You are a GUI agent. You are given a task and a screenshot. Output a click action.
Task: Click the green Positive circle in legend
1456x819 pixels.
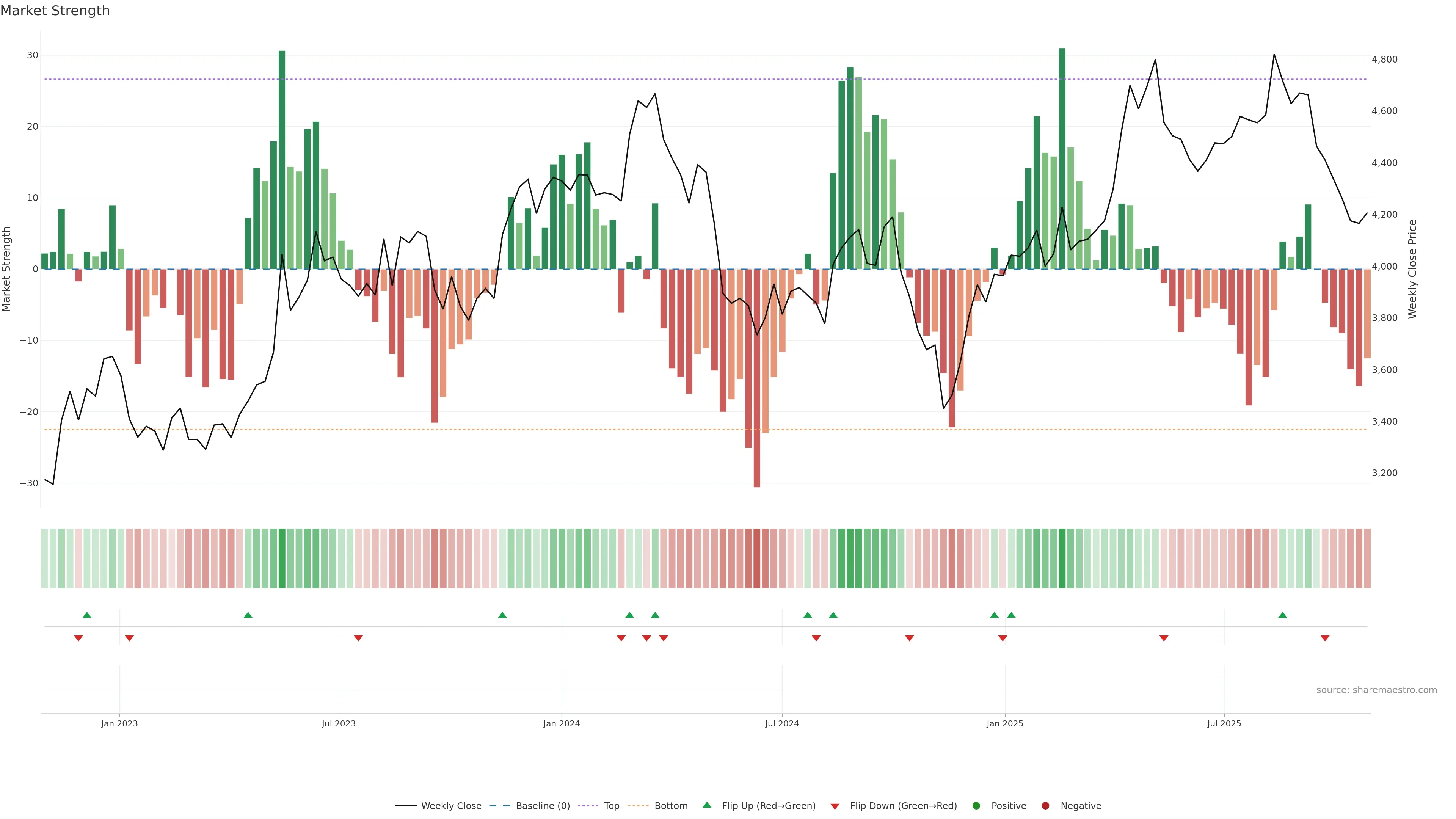point(976,805)
